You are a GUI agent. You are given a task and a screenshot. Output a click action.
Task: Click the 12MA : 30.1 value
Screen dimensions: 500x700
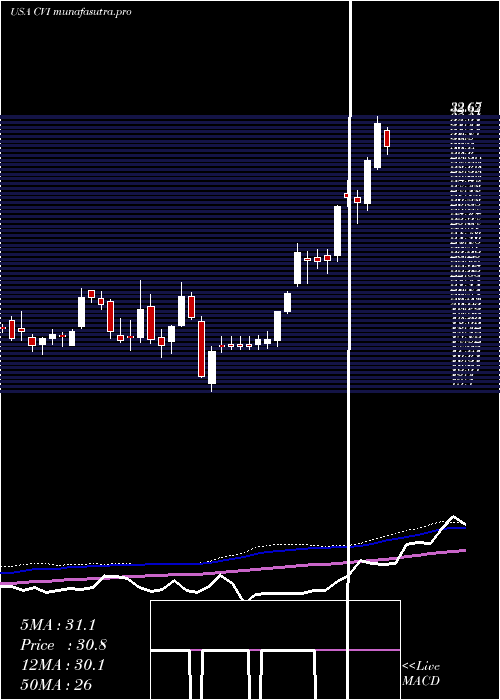62,665
